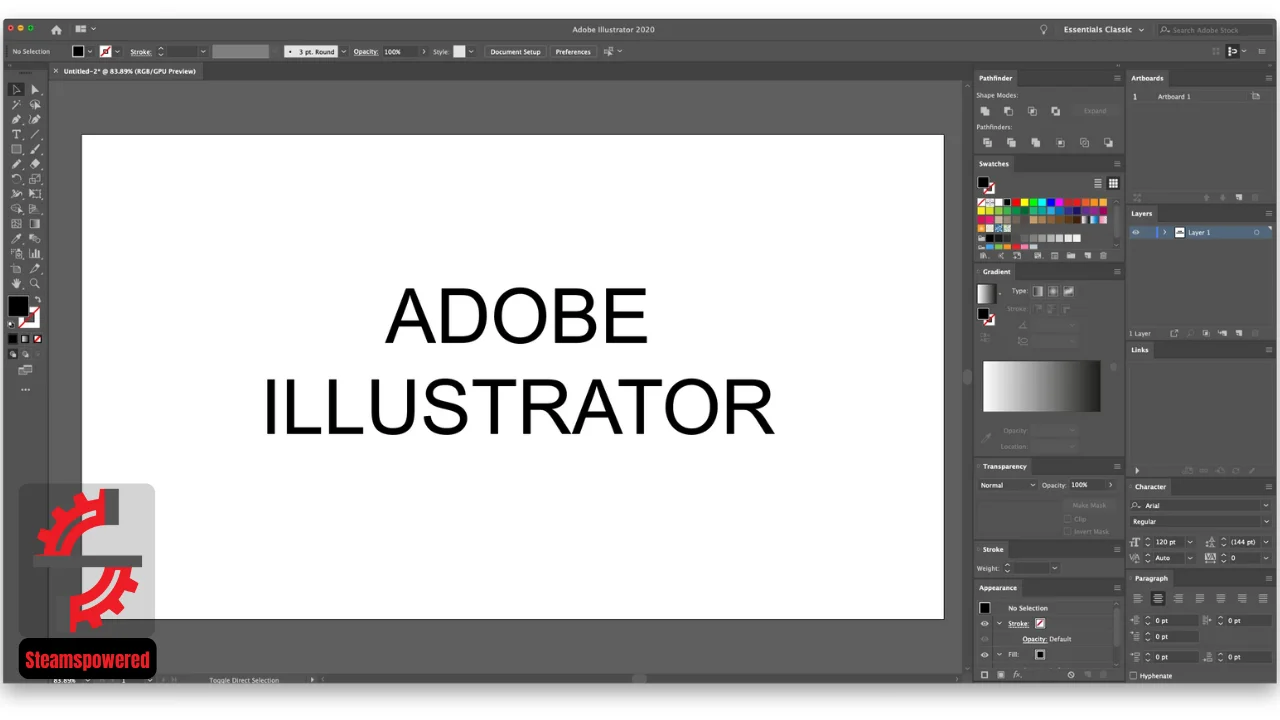Open the Artboards panel menu
Image resolution: width=1280 pixels, height=720 pixels.
tap(1269, 78)
